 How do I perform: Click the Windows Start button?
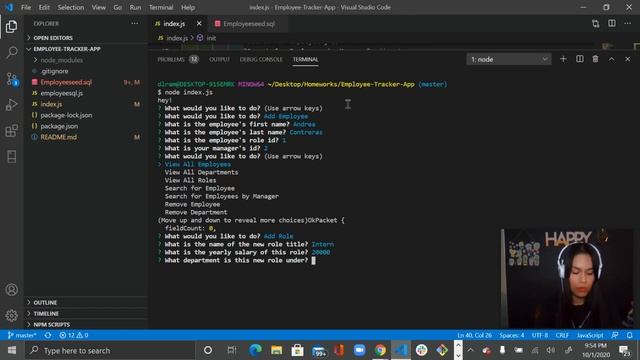point(12,350)
